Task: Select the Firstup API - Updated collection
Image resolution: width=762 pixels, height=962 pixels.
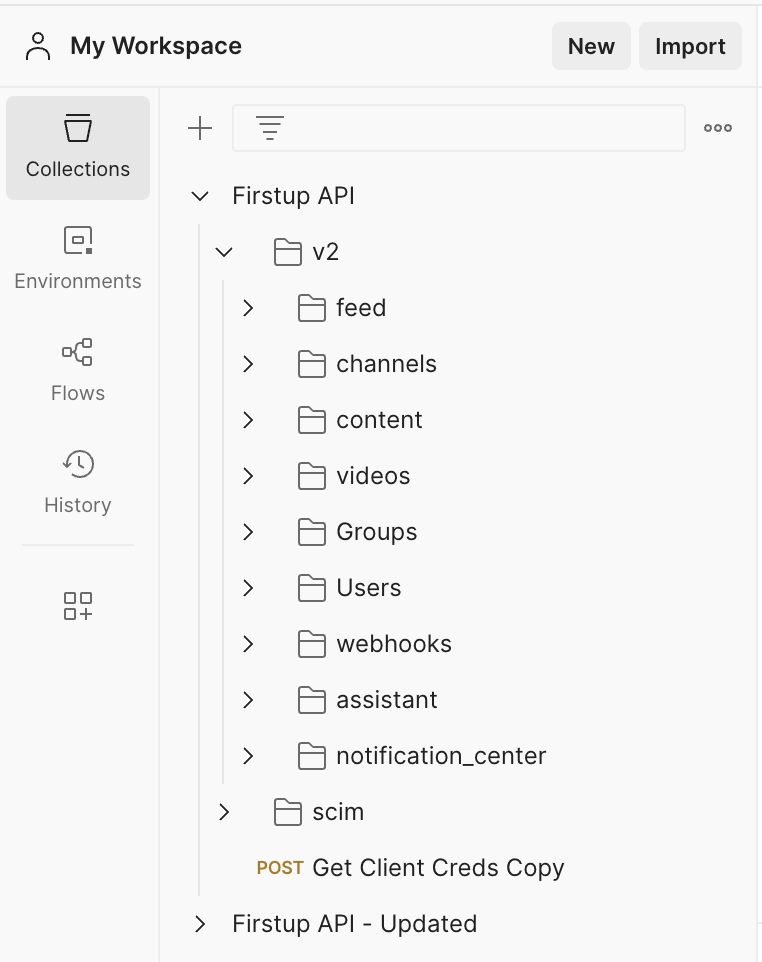Action: pyautogui.click(x=355, y=924)
